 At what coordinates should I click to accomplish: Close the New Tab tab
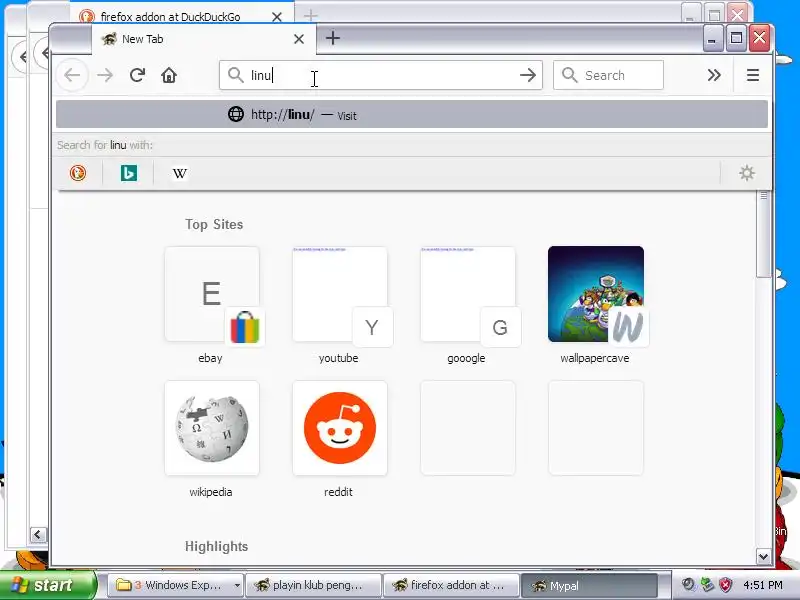299,39
